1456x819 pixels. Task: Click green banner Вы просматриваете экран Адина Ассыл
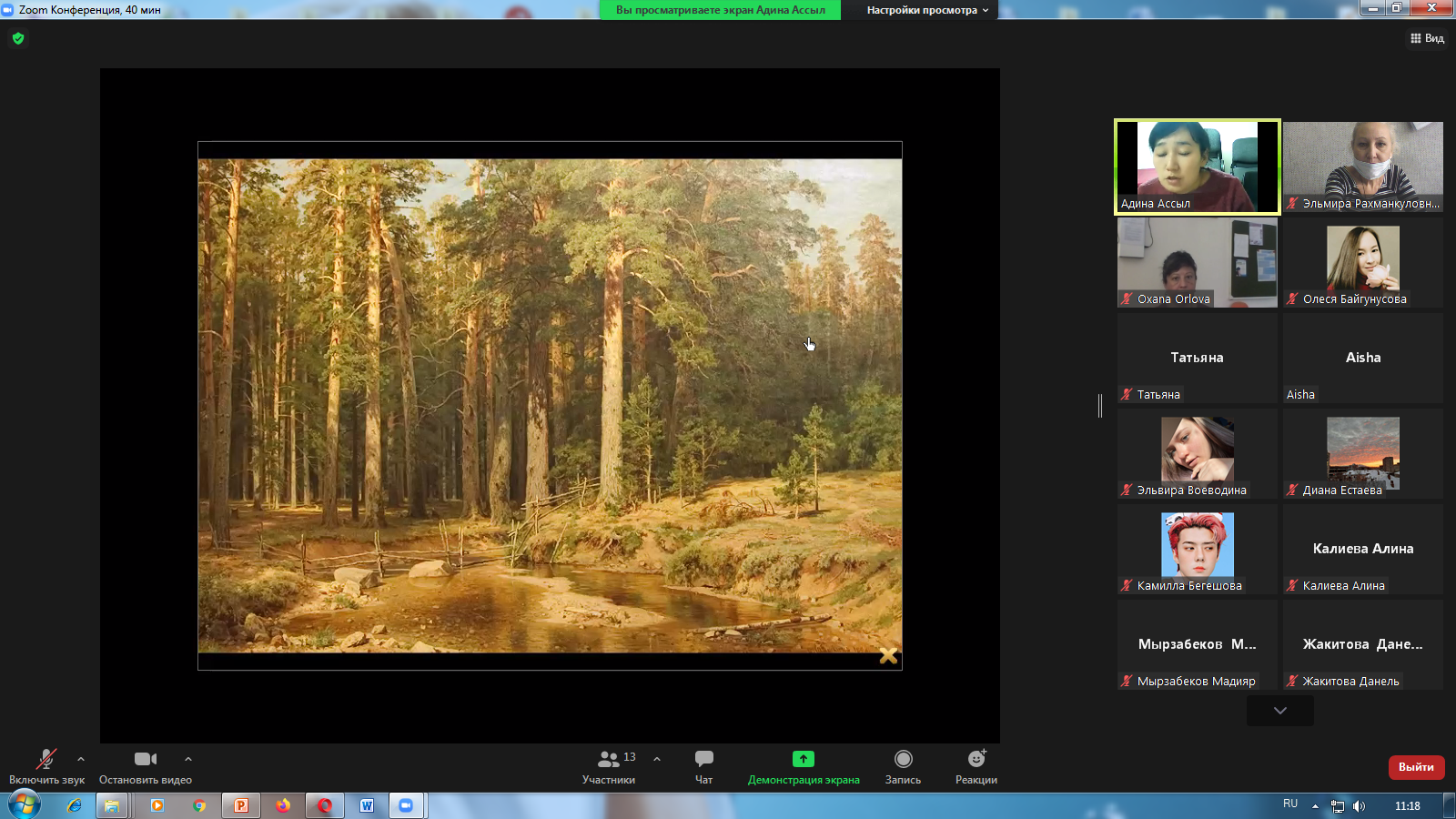point(720,10)
